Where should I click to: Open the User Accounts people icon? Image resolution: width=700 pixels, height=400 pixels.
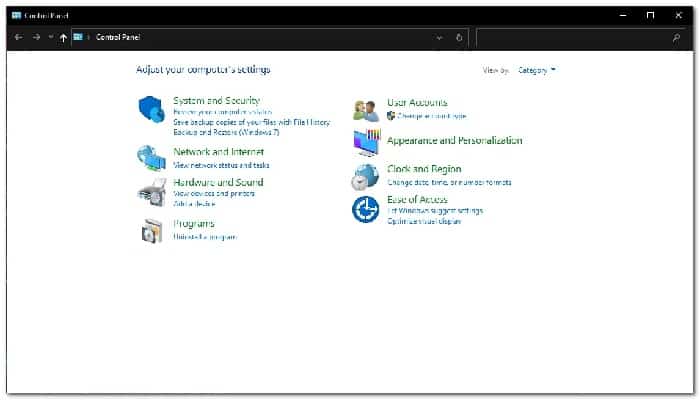click(366, 111)
